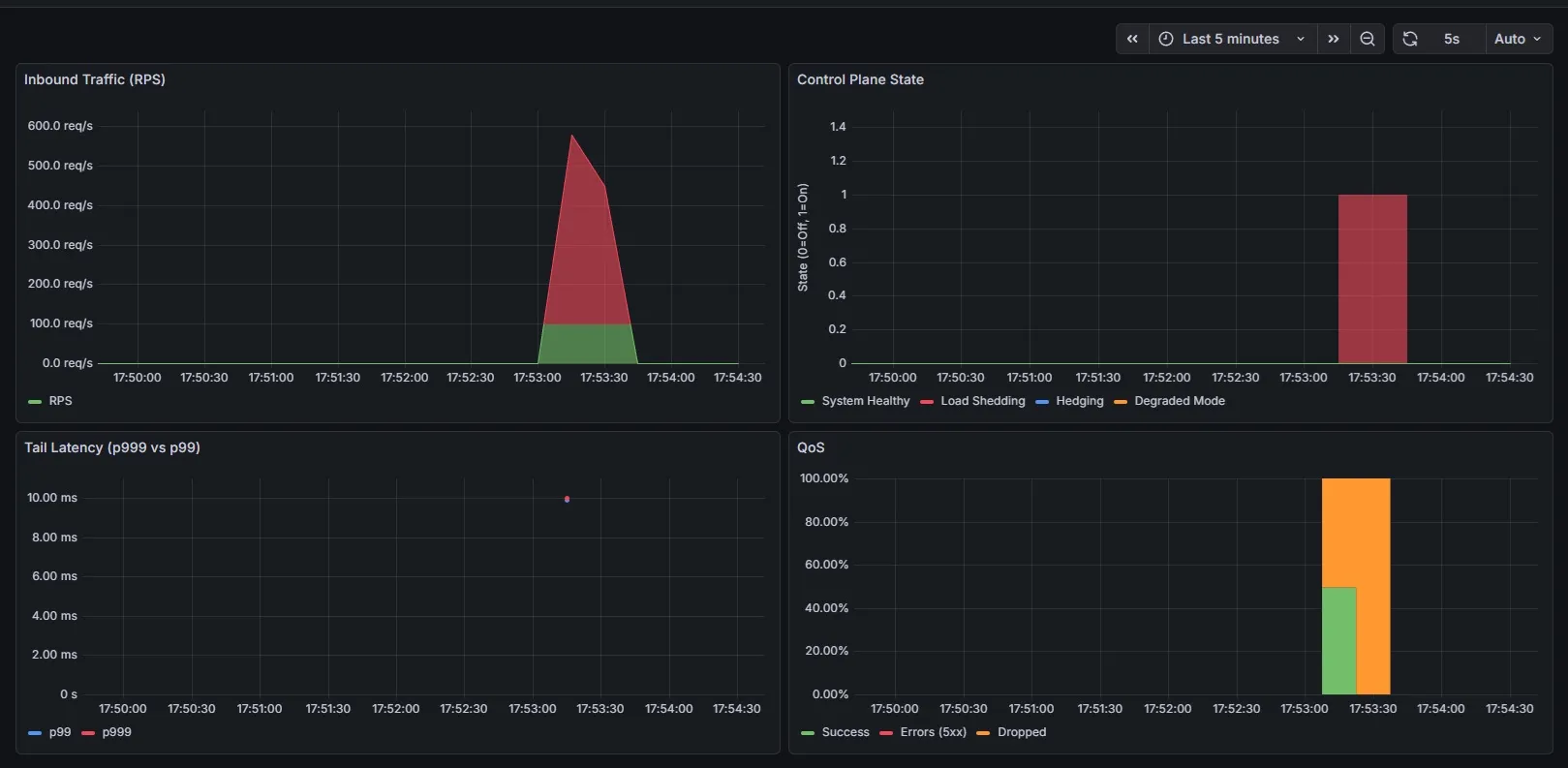Click the p999 red legend color marker
1568x768 pixels.
coord(88,733)
